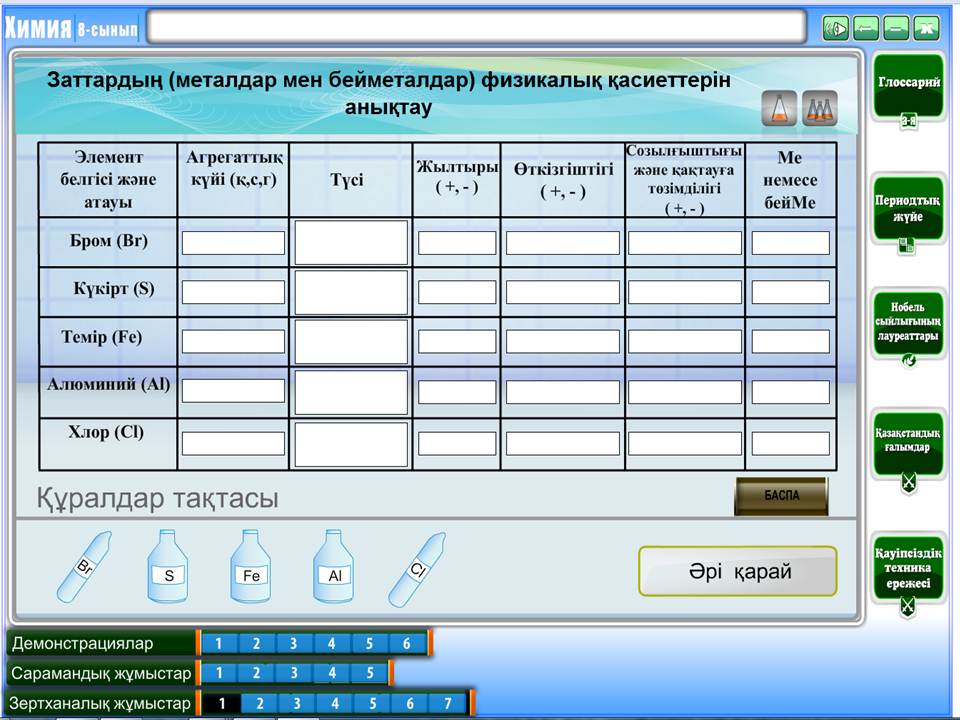Open Зертханалық жұмыстар item 6
The image size is (960, 720).
(x=410, y=703)
